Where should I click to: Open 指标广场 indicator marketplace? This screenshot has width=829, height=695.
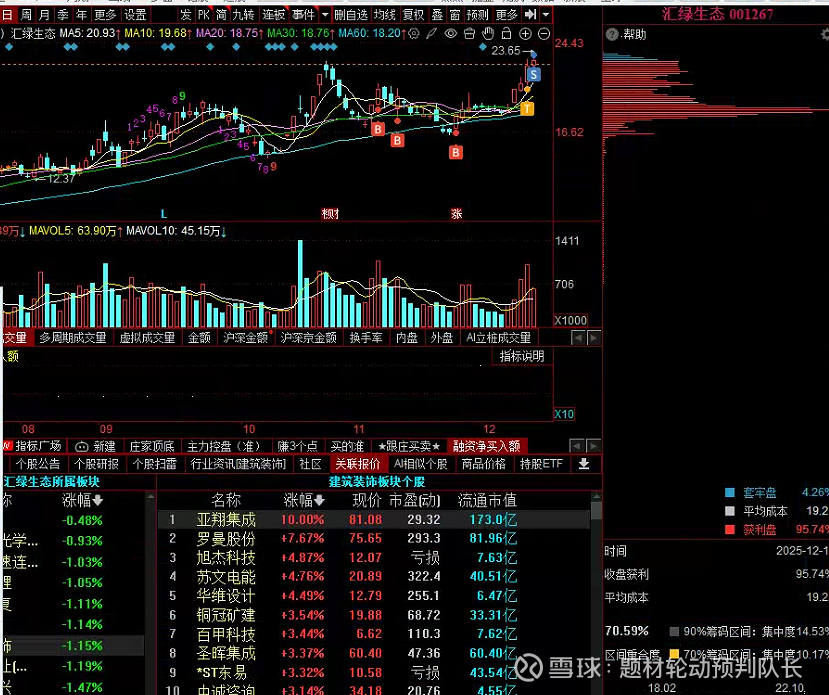pos(38,446)
